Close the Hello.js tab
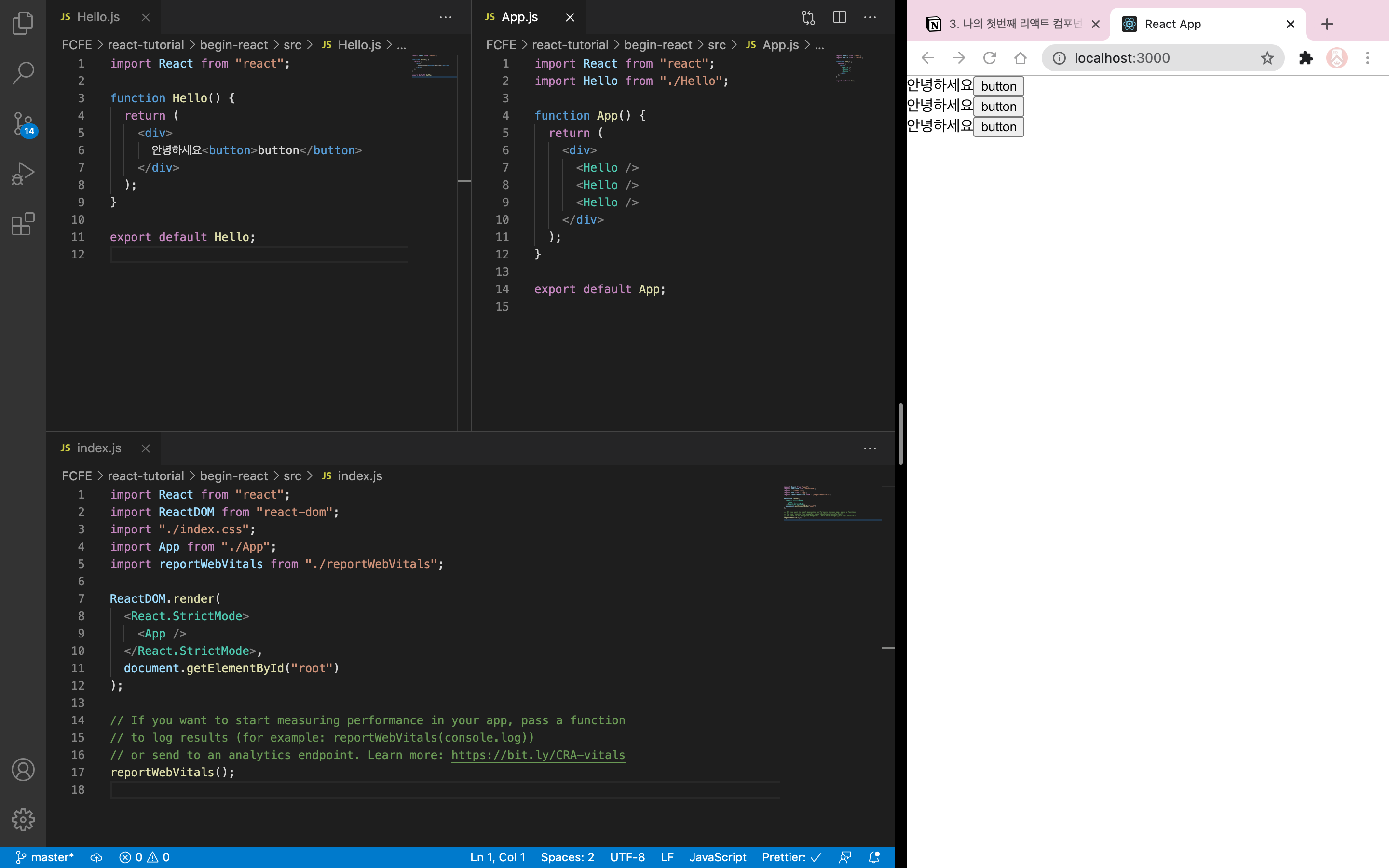Image resolution: width=1389 pixels, height=868 pixels. pyautogui.click(x=146, y=17)
